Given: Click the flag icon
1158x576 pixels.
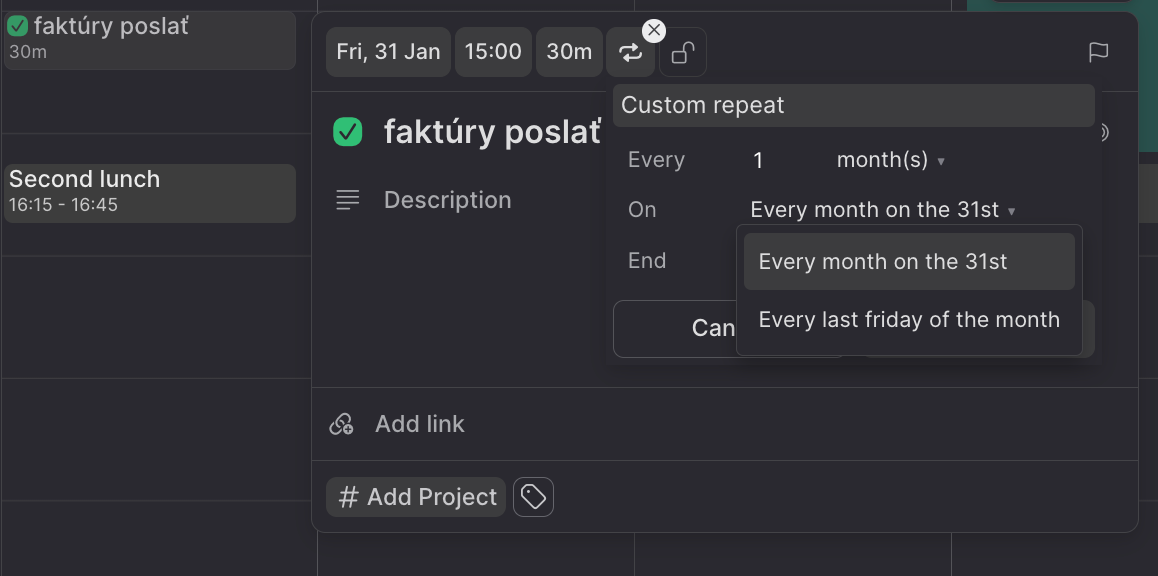Looking at the screenshot, I should (1099, 52).
